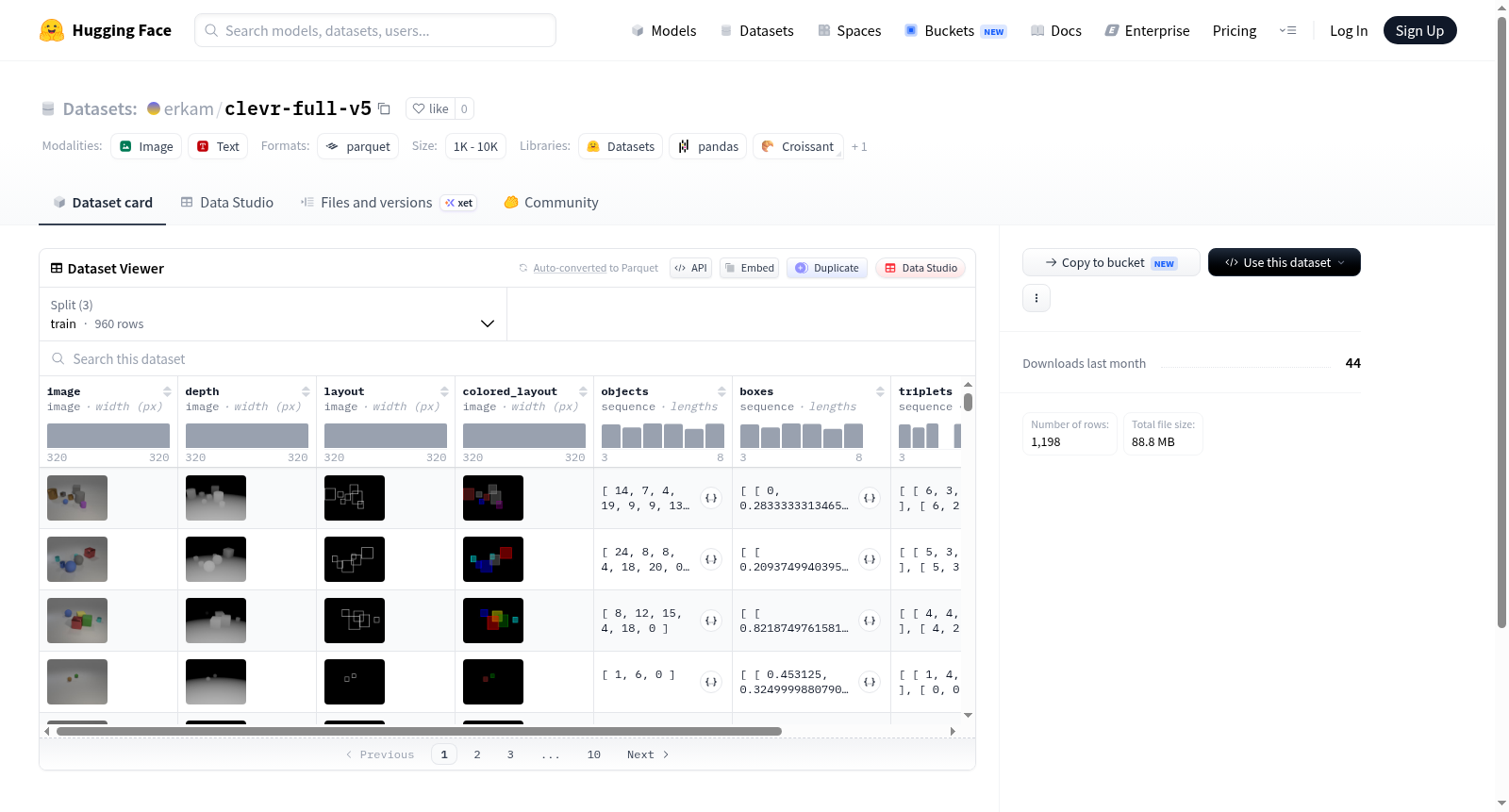Open the three-dot more options menu
Screen dimensions: 1509x812
pyautogui.click(x=1036, y=298)
